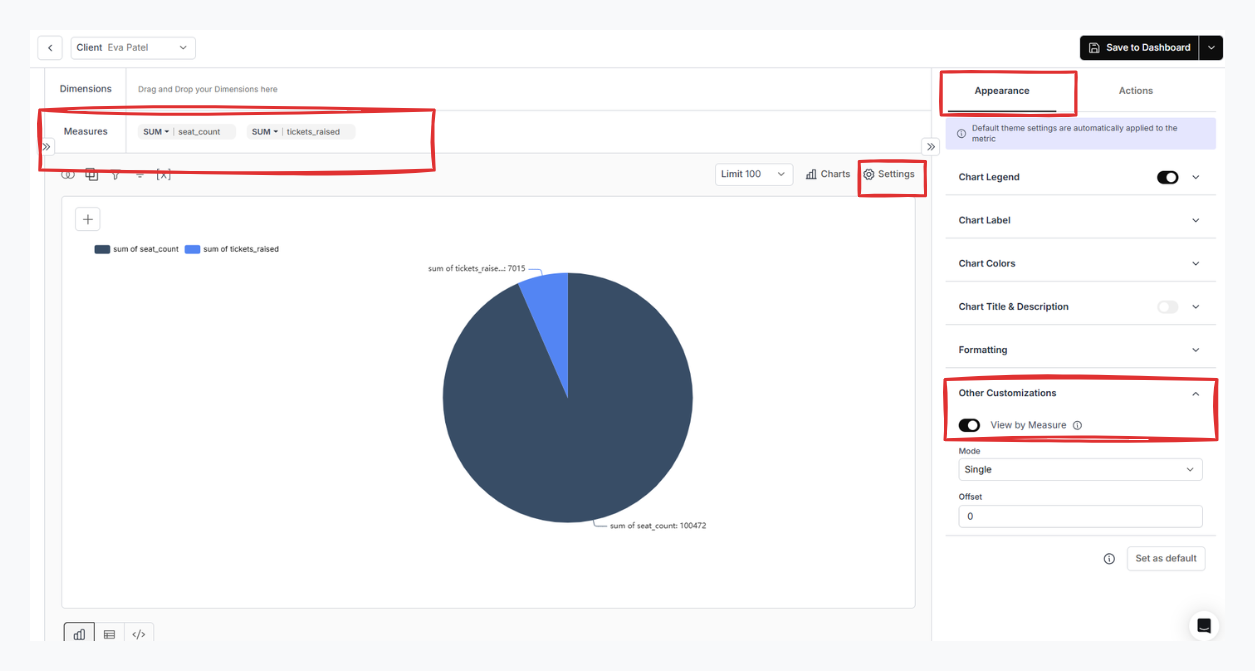The height and width of the screenshot is (671, 1255).
Task: Collapse the right settings panel double-chevron
Action: [930, 147]
